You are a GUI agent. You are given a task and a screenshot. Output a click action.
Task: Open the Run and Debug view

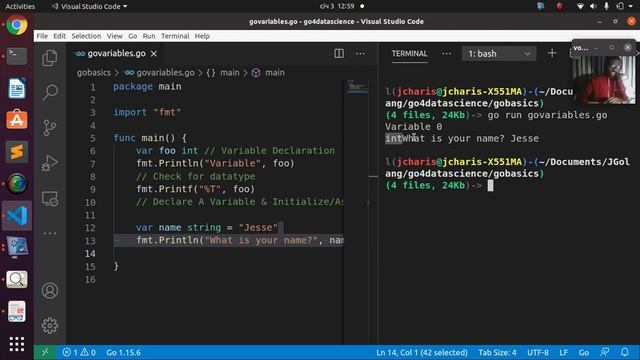pos(50,163)
